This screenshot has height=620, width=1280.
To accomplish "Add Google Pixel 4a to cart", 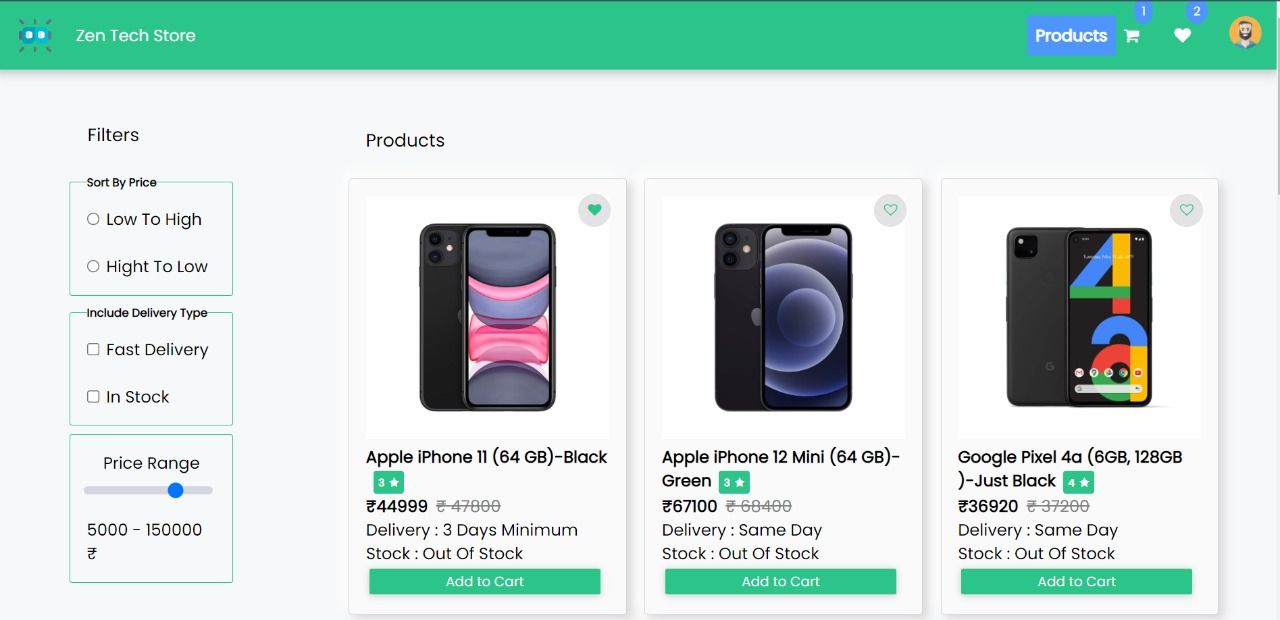I will pyautogui.click(x=1077, y=582).
